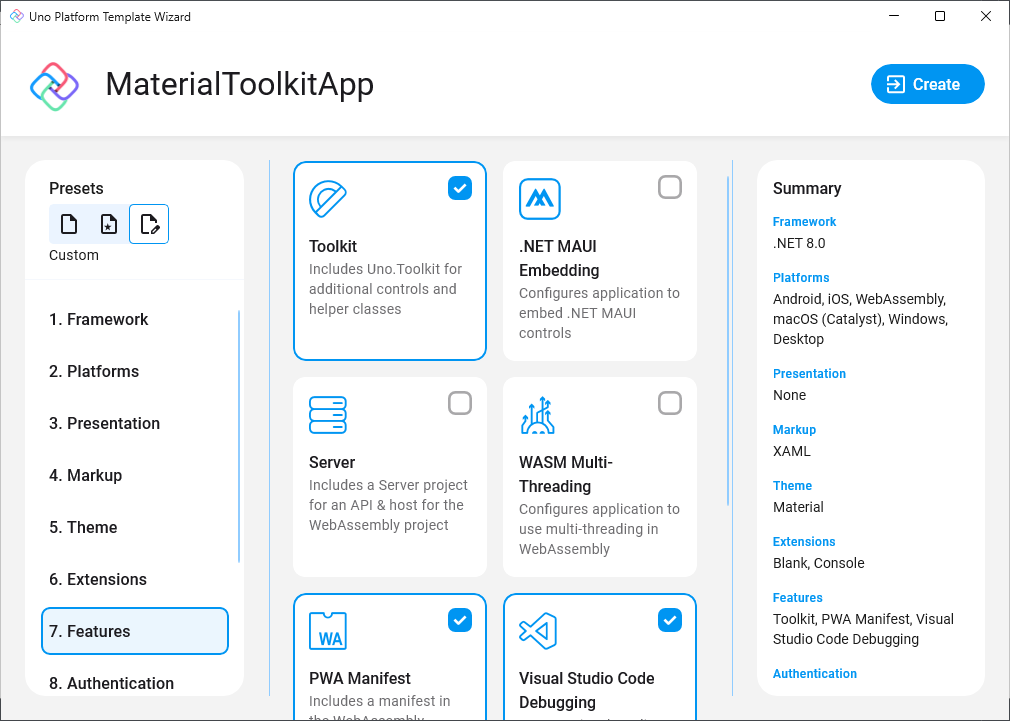Click the Server database stack icon
The image size is (1010, 721).
coord(330,415)
